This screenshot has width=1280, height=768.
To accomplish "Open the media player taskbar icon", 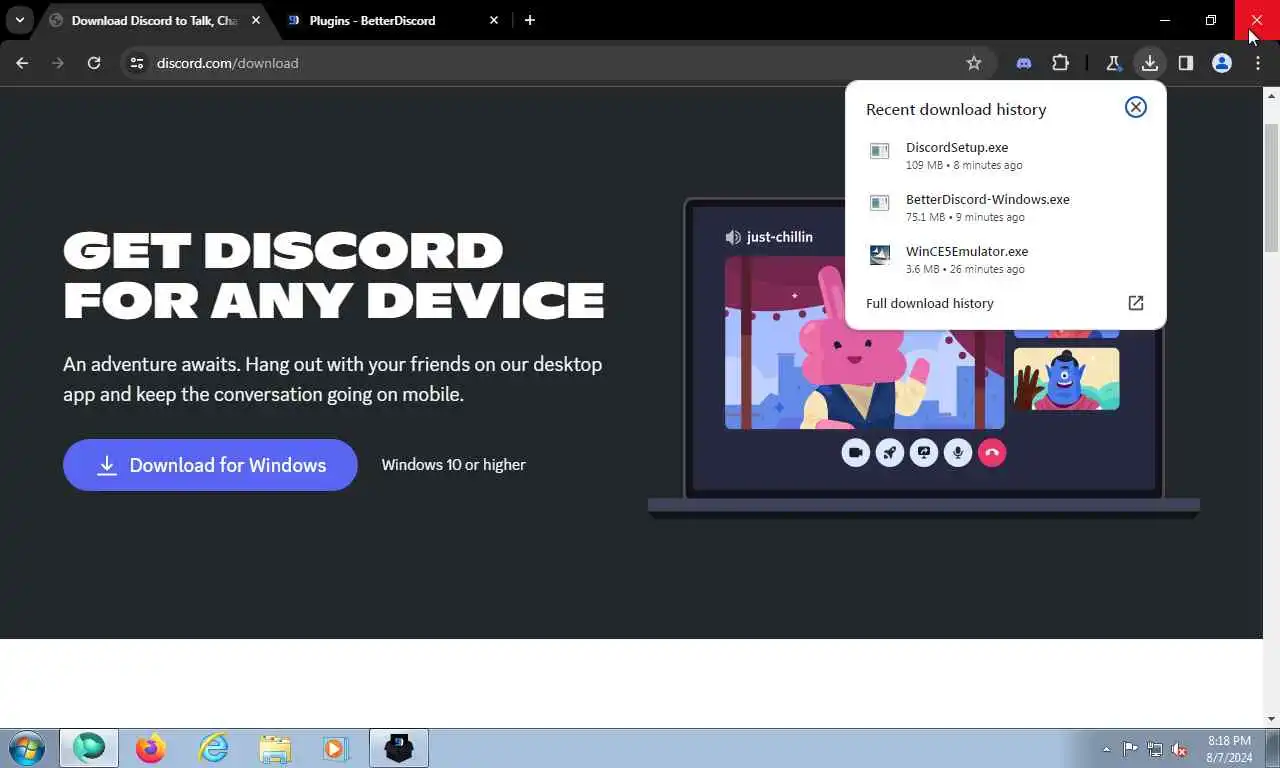I will point(335,748).
